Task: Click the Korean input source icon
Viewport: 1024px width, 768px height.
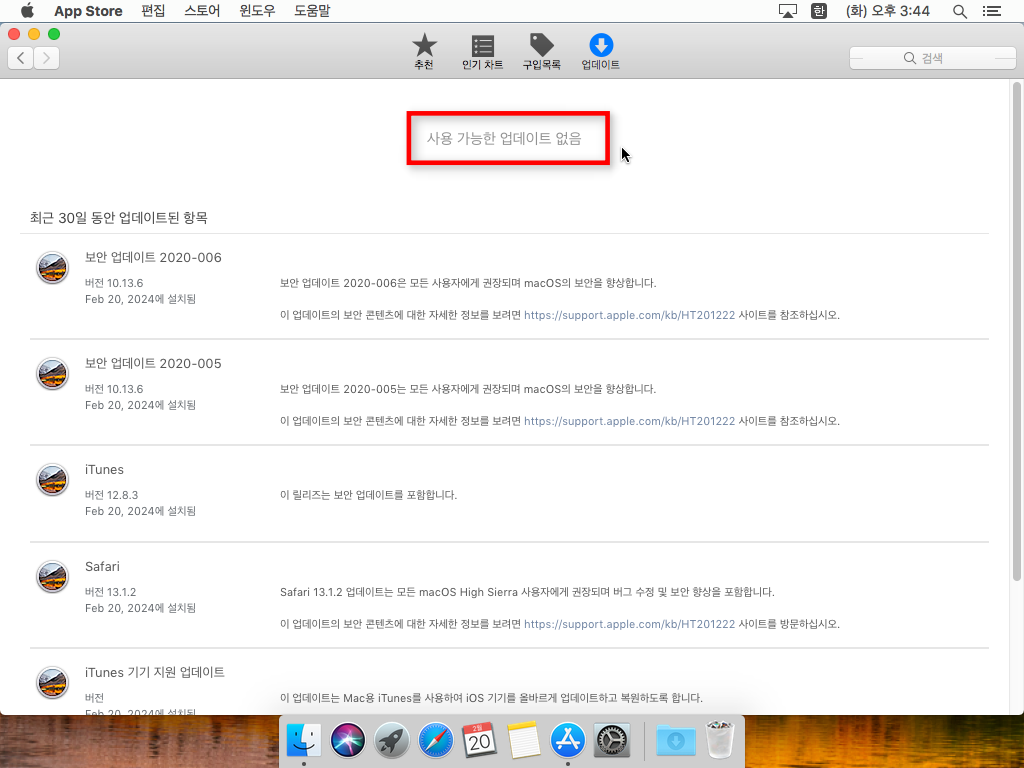Action: pos(818,10)
